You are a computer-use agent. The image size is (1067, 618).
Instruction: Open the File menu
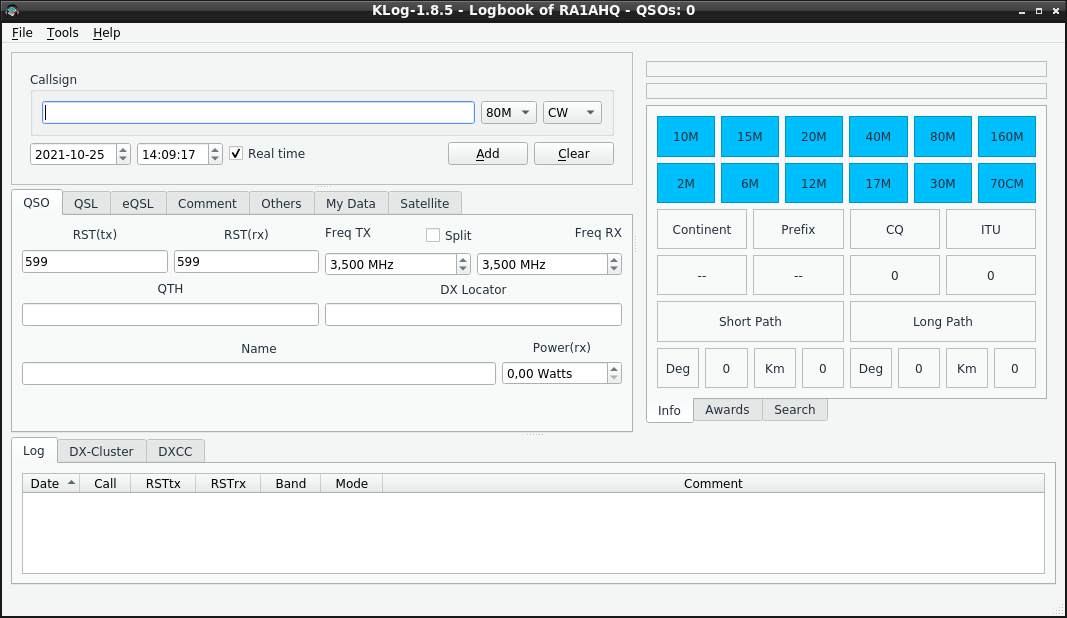tap(22, 33)
